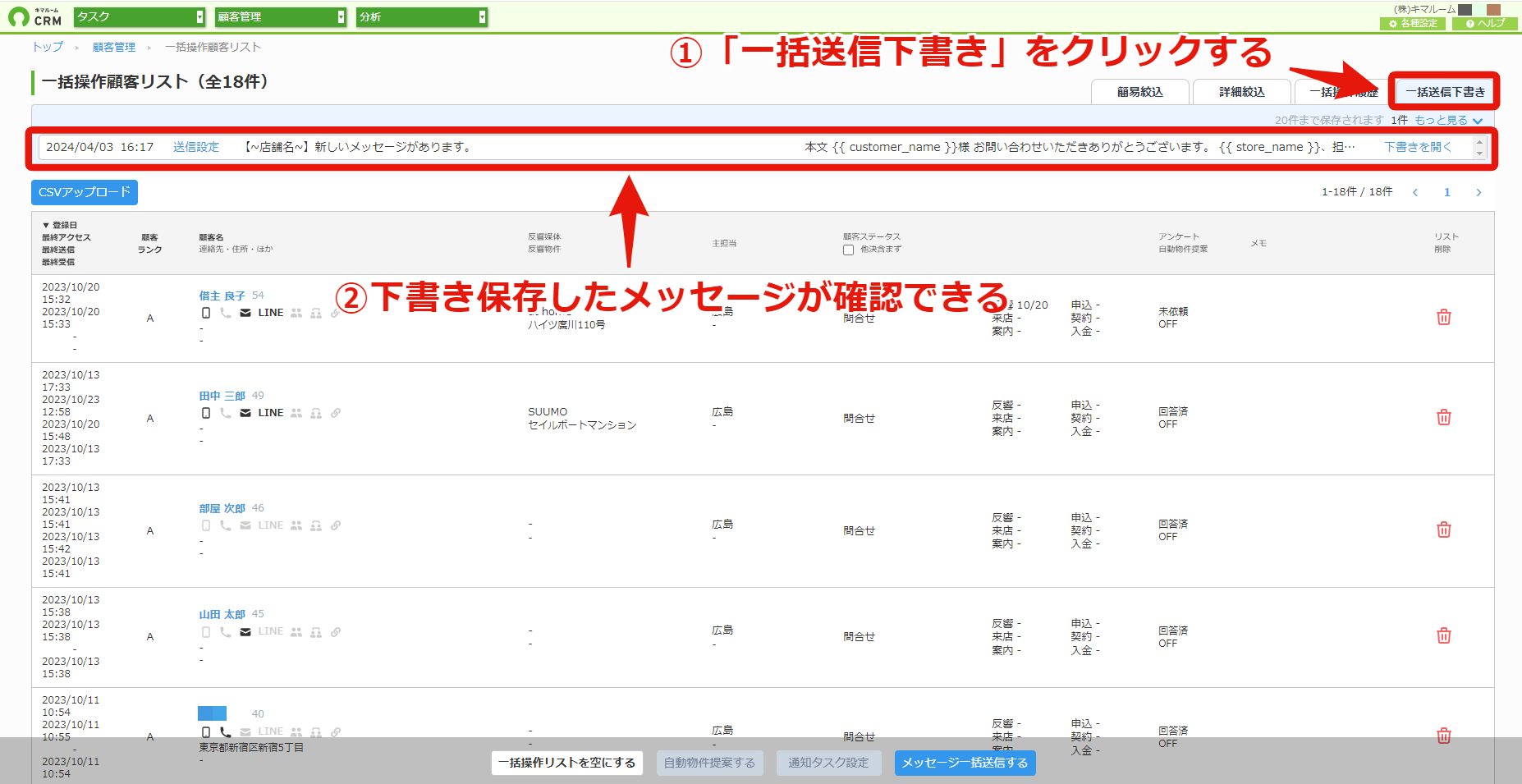Click meeting icon for 山田 太郎
Image resolution: width=1522 pixels, height=784 pixels.
pyautogui.click(x=316, y=632)
